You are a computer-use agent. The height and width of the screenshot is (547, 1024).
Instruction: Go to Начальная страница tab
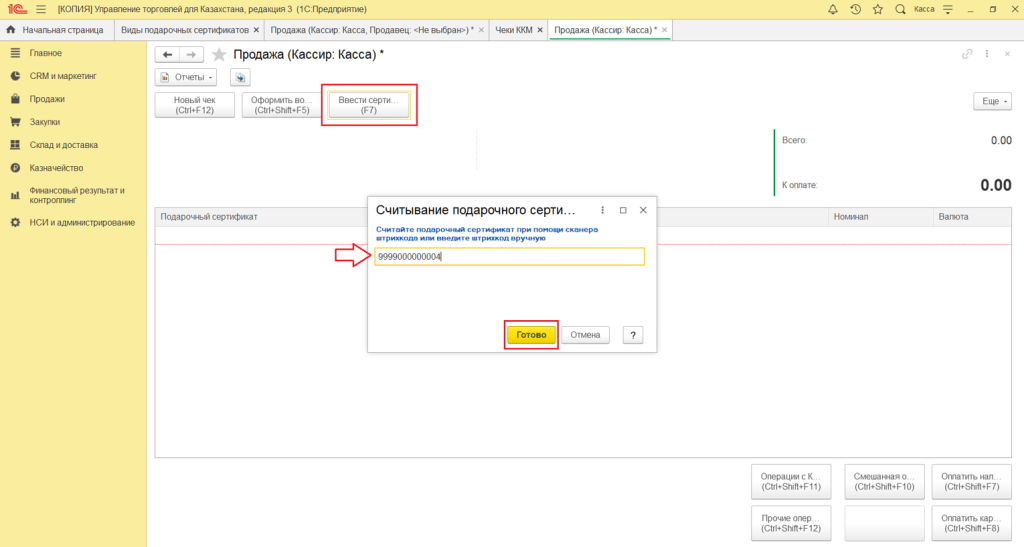click(x=56, y=30)
